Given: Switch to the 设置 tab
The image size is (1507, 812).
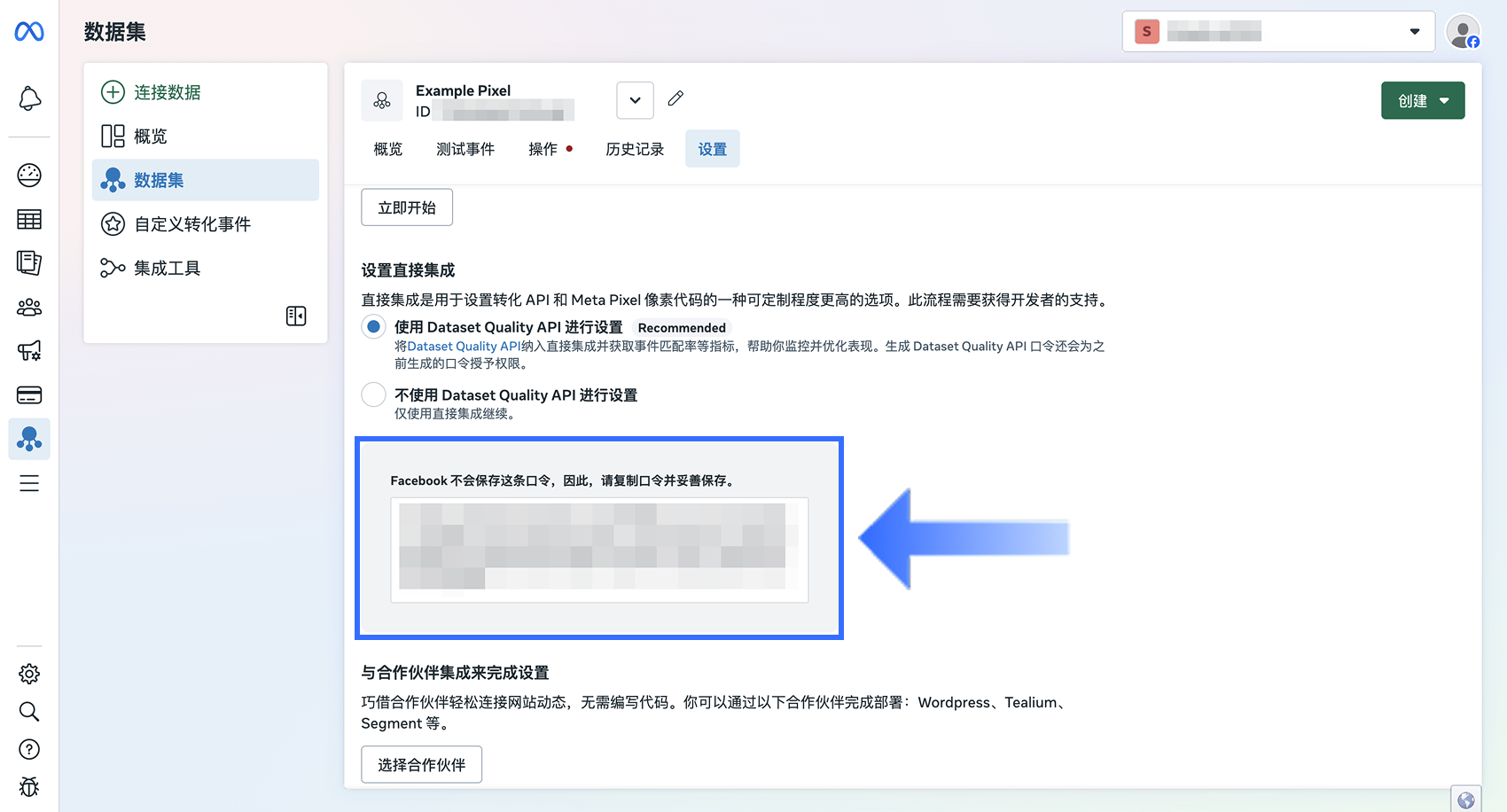Looking at the screenshot, I should coord(713,149).
